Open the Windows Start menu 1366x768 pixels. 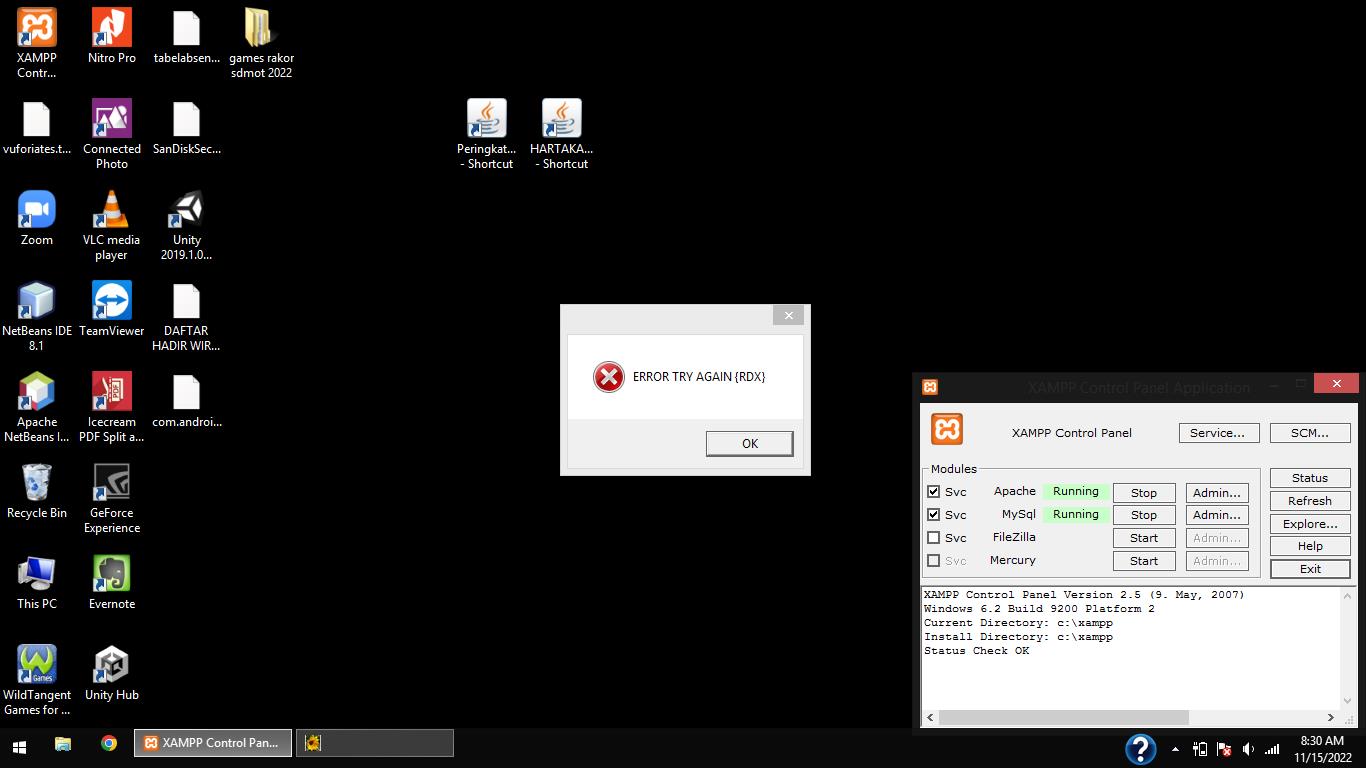[x=19, y=744]
